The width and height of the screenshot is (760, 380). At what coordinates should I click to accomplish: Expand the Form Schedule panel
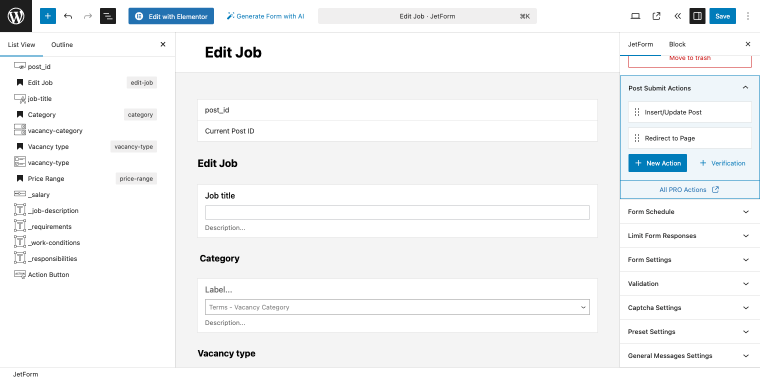[690, 212]
